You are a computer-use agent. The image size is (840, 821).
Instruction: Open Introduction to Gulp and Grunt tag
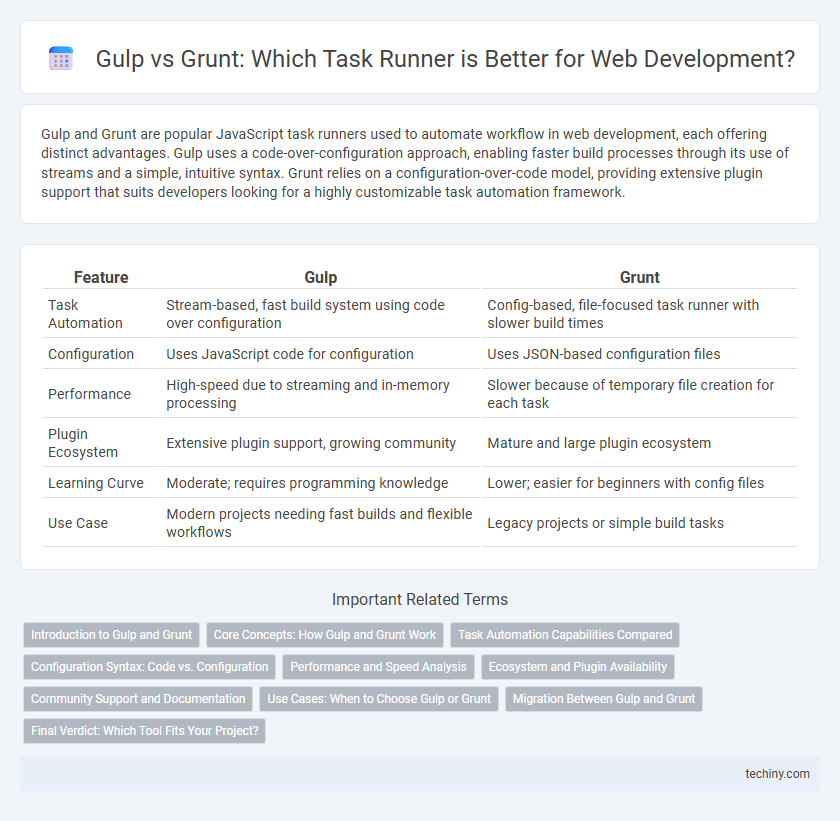pyautogui.click(x=111, y=635)
